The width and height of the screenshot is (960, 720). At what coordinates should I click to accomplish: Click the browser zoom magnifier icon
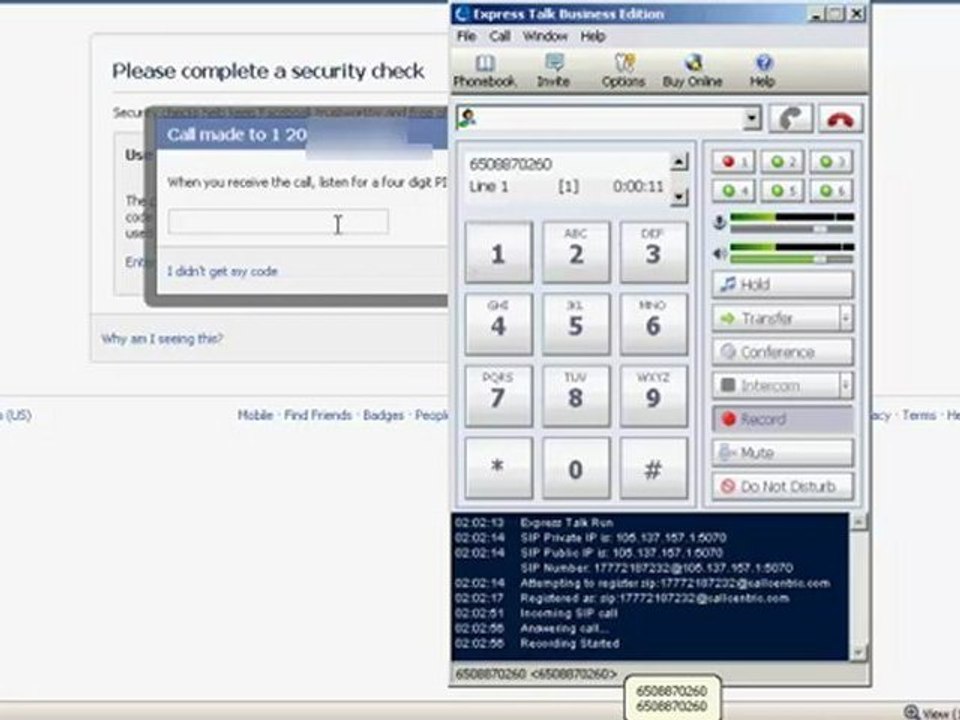pos(912,712)
